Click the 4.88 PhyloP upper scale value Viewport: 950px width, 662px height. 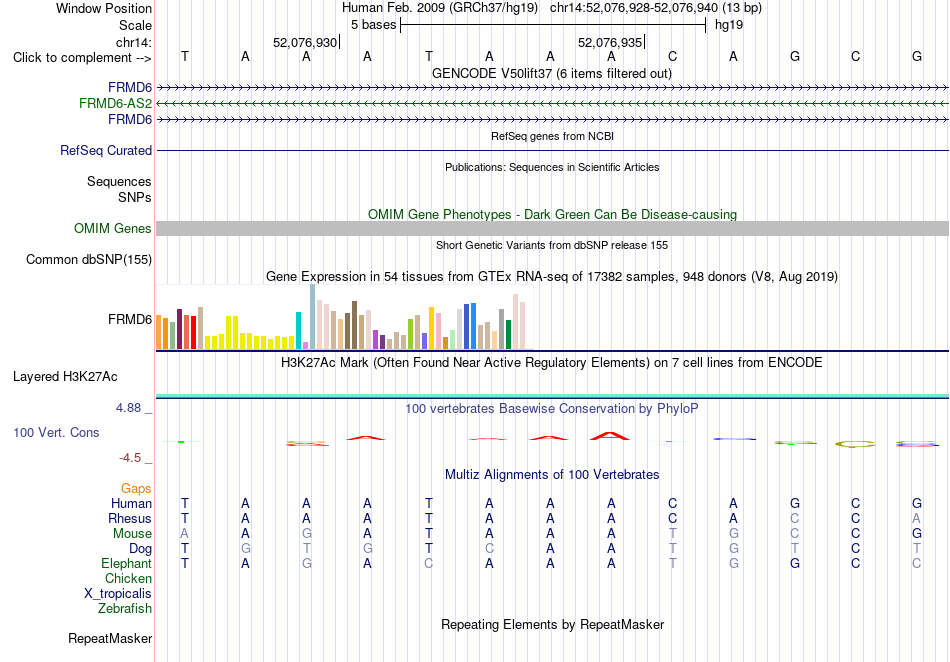128,408
